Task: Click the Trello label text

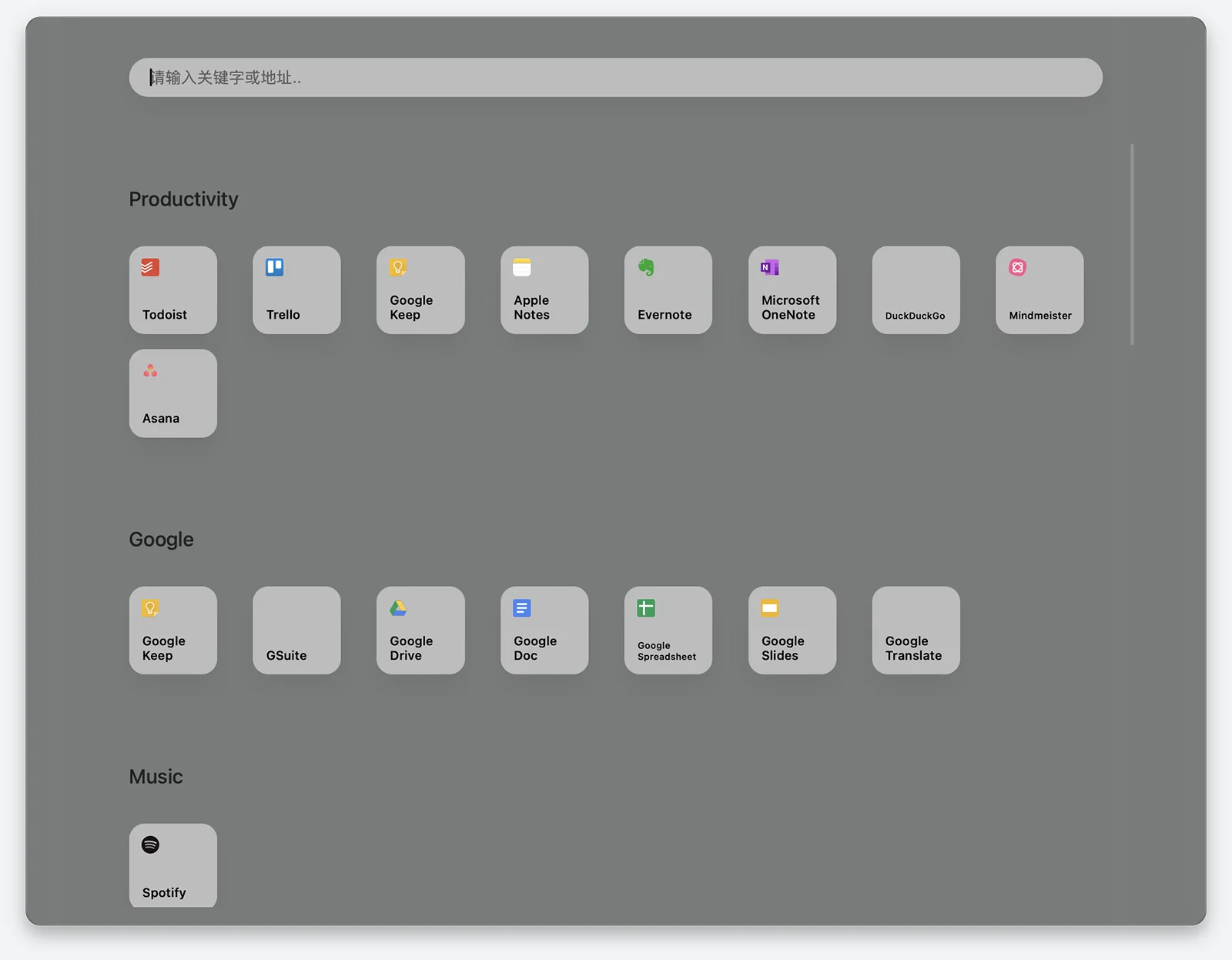Action: [283, 315]
